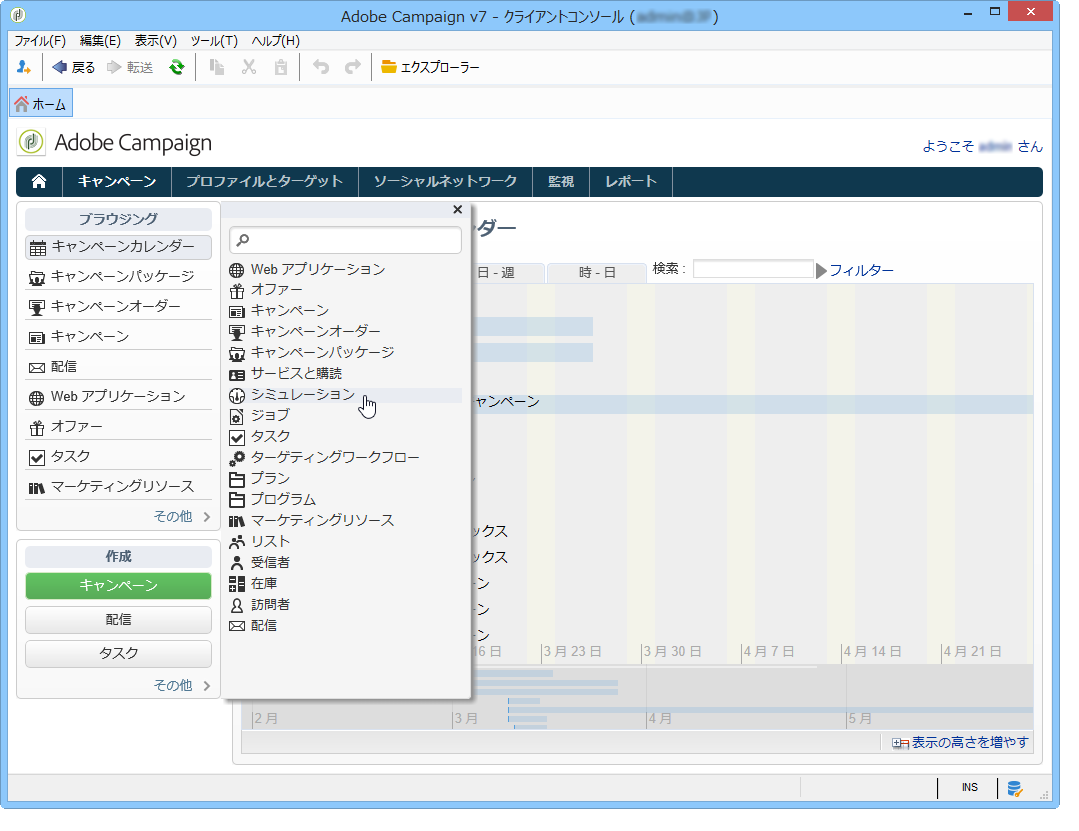Select キャンペーンカレンダー in browsing sidebar
The width and height of the screenshot is (1079, 831).
click(118, 247)
